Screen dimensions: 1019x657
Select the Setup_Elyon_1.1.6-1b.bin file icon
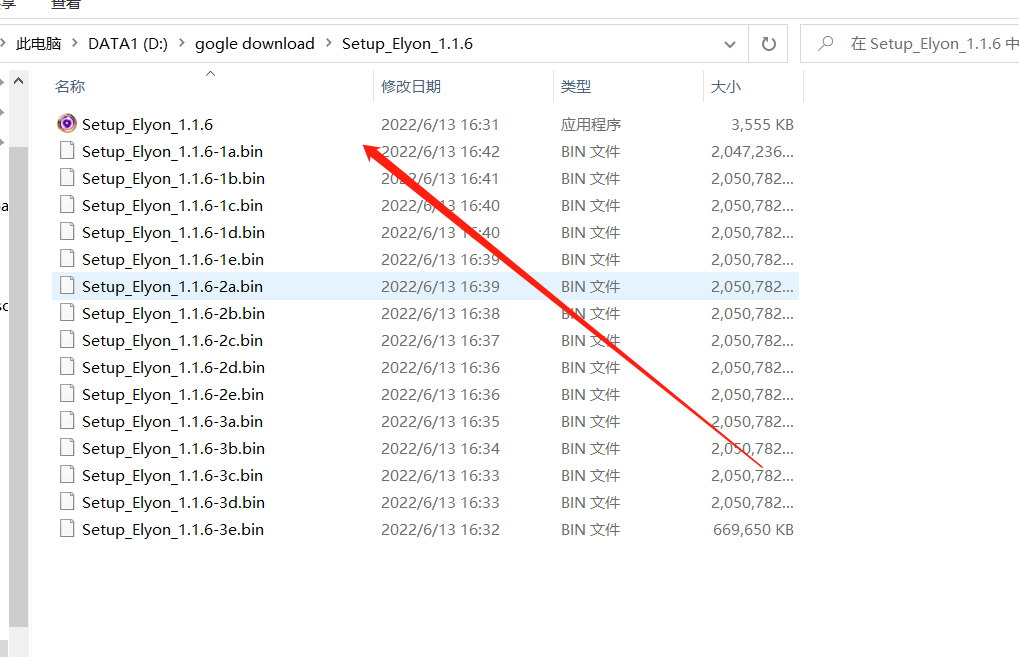tap(67, 178)
